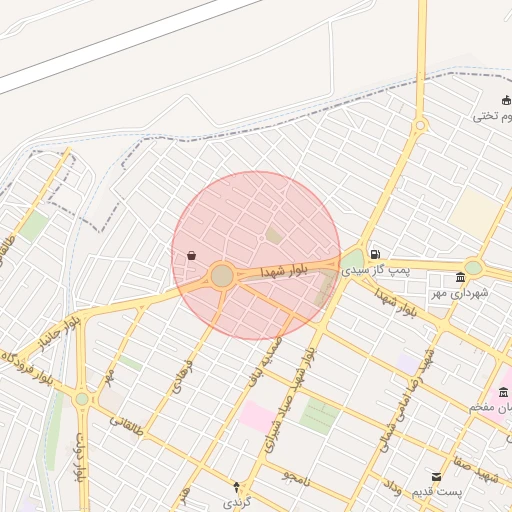Select the museum icon above مفخم label
The height and width of the screenshot is (512, 512).
[x=503, y=392]
